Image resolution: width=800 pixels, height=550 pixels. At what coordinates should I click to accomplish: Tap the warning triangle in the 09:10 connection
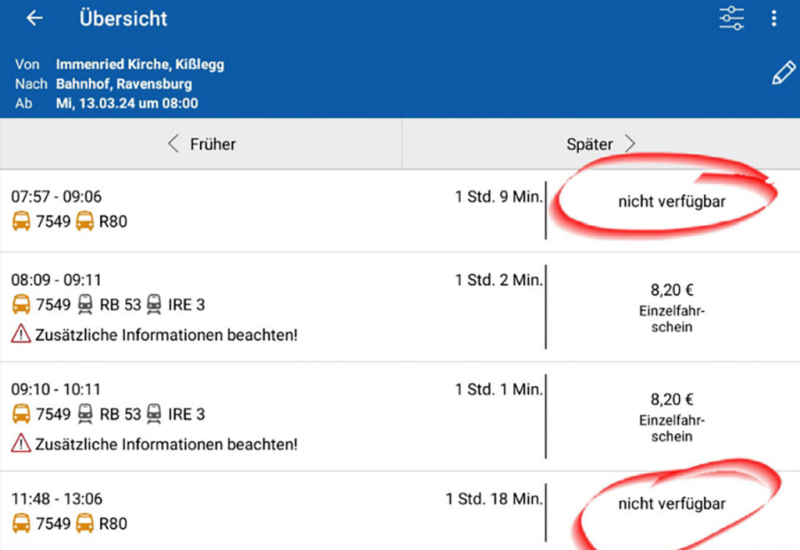pyautogui.click(x=21, y=443)
